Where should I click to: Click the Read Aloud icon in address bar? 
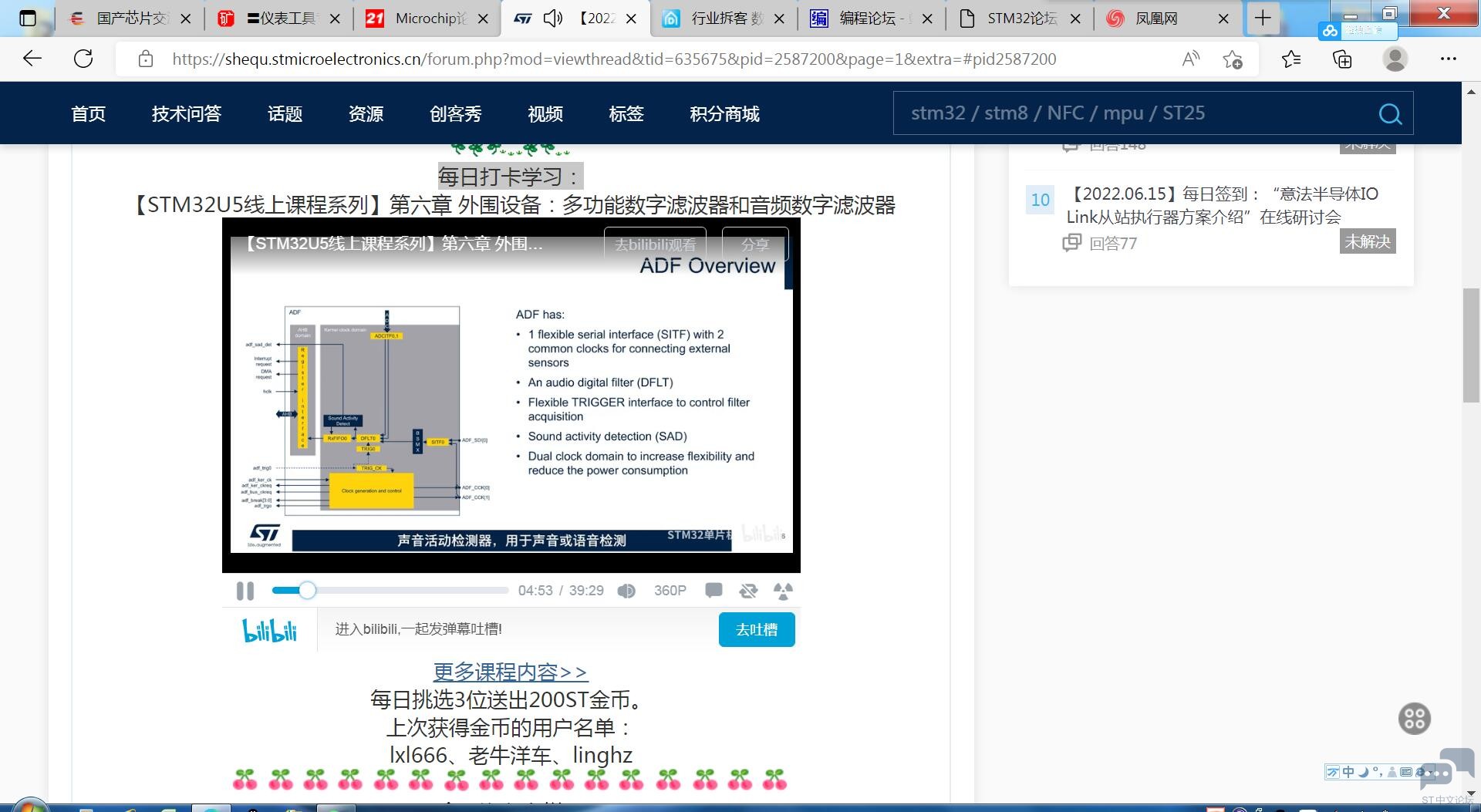coord(1191,59)
